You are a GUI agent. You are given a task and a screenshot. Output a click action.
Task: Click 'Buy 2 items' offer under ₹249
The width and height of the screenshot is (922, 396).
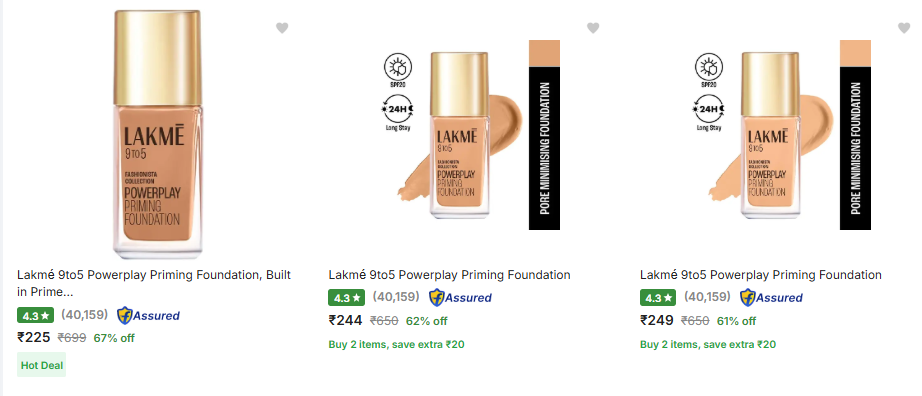[708, 344]
